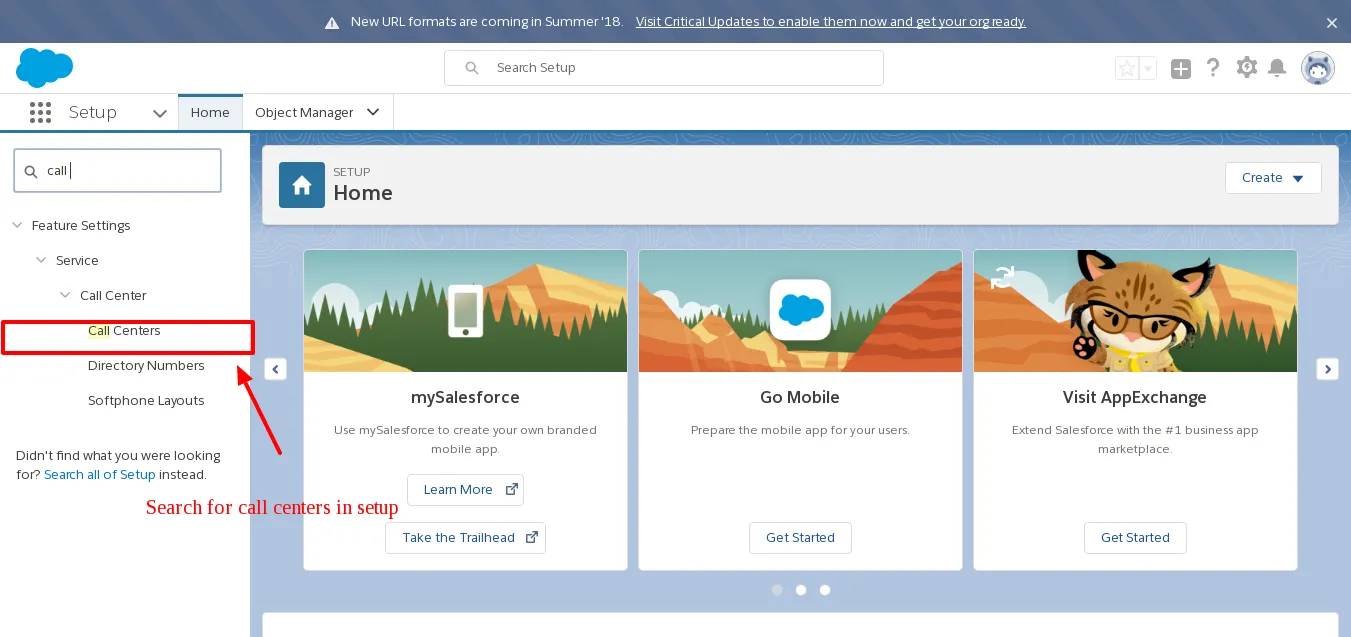
Task: Open Call Centers in the setup tree
Action: tap(124, 331)
